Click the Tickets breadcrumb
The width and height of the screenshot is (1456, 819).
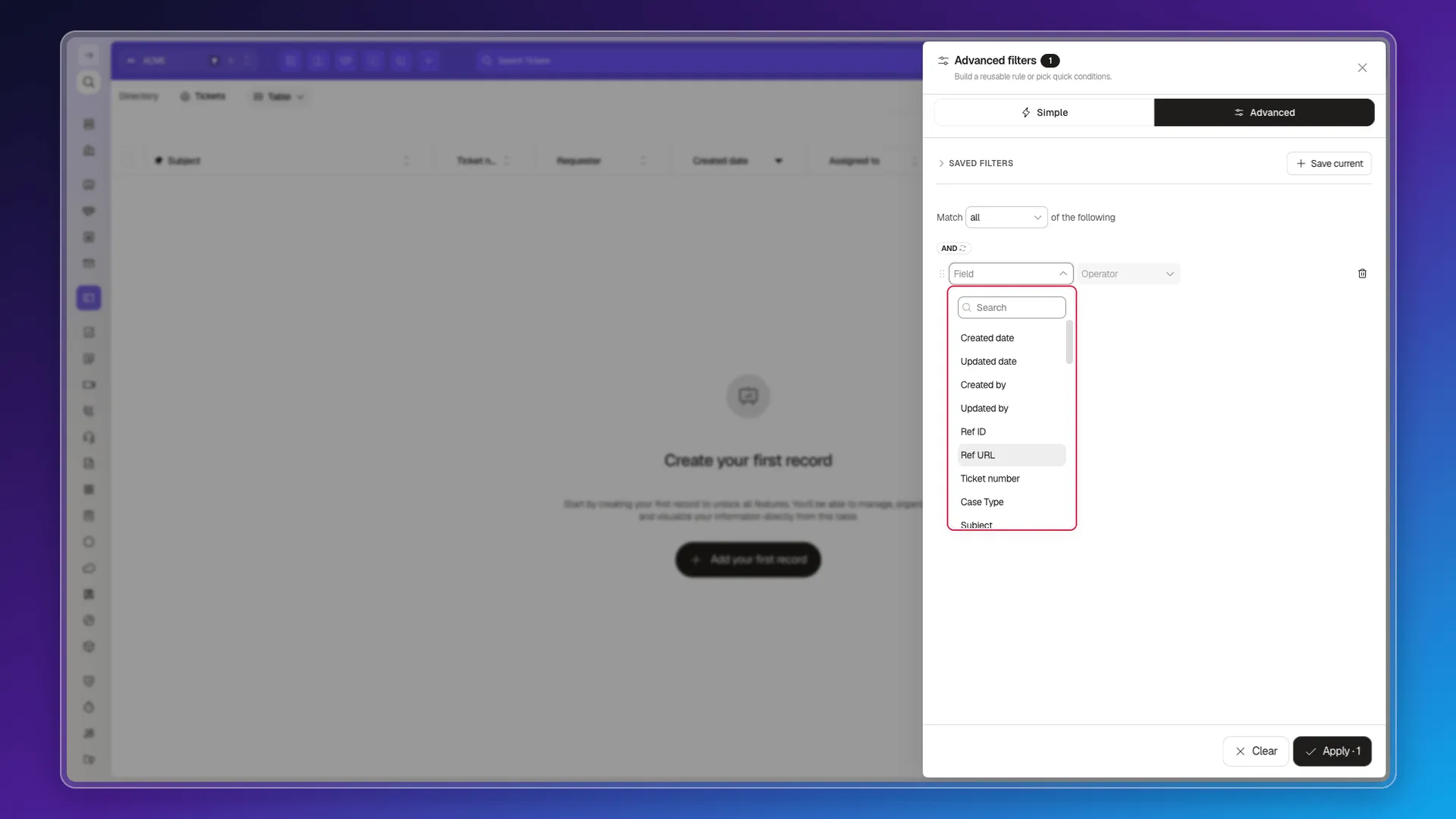(202, 96)
